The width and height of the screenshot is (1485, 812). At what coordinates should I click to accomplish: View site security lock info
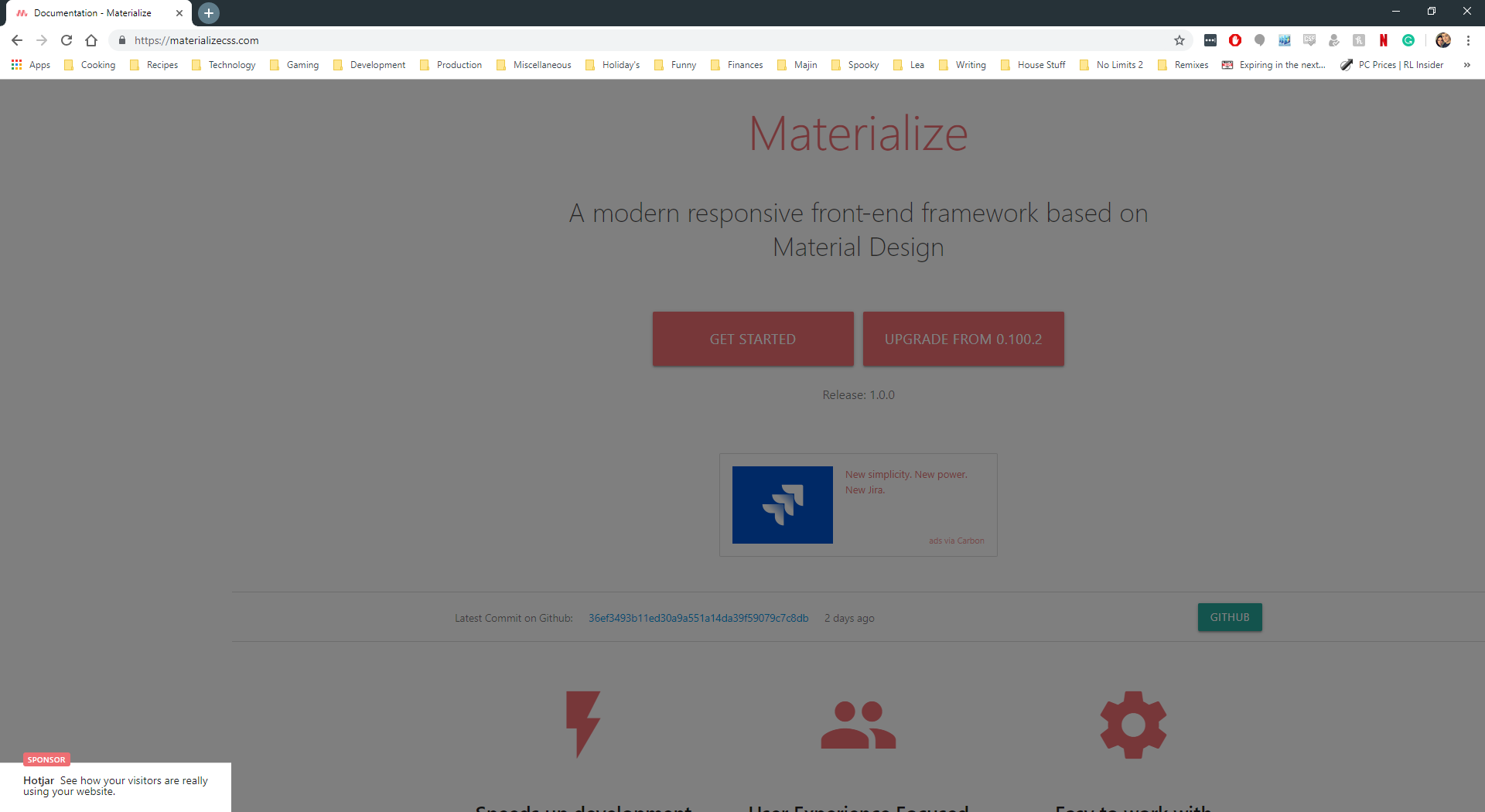[122, 40]
